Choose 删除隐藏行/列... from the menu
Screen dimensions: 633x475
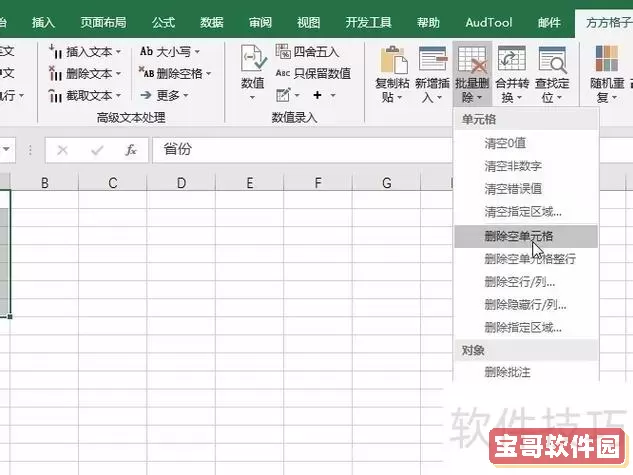point(526,305)
